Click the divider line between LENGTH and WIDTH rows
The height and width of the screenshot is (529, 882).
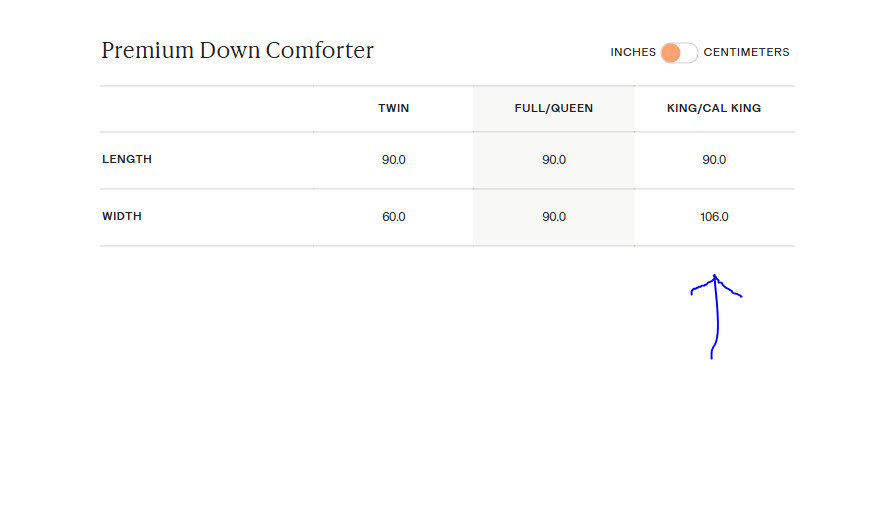[447, 189]
